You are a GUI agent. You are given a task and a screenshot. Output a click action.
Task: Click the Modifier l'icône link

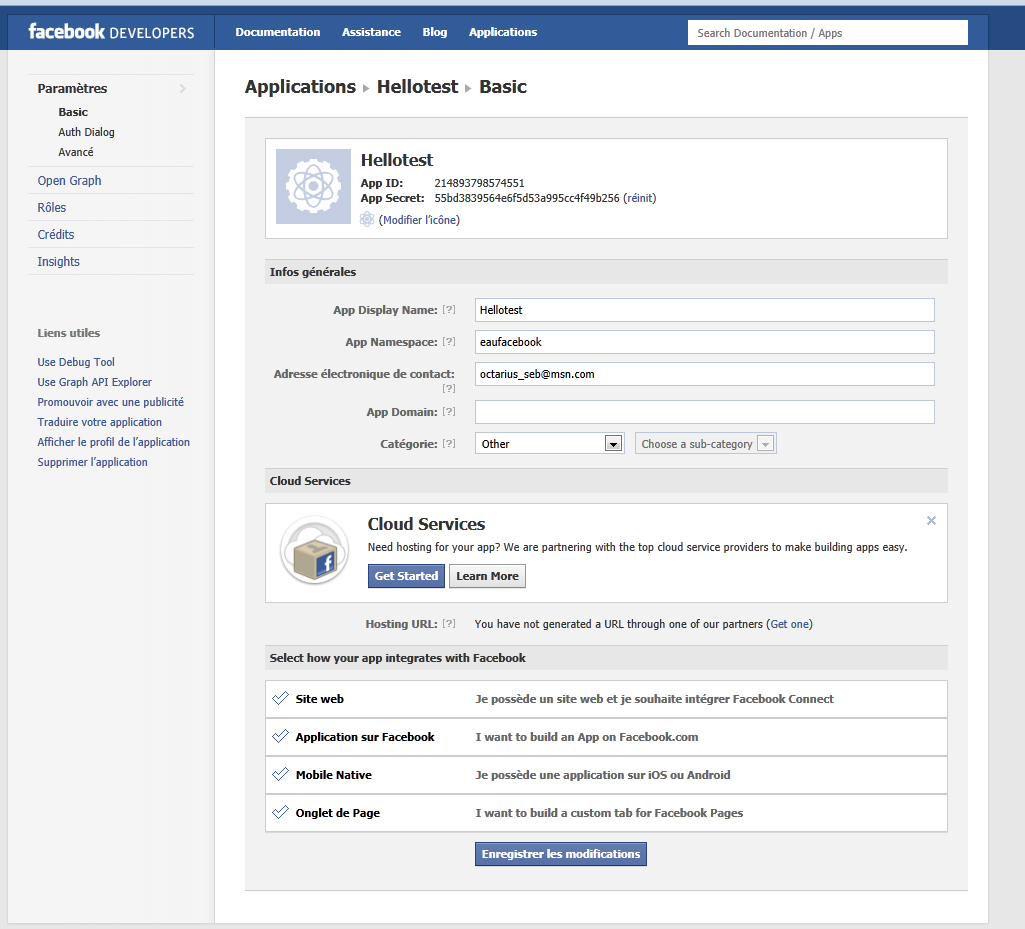coord(421,220)
